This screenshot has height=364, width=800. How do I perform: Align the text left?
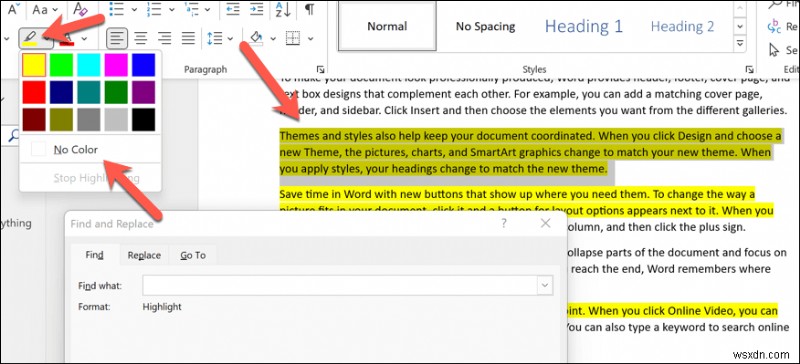pos(117,38)
